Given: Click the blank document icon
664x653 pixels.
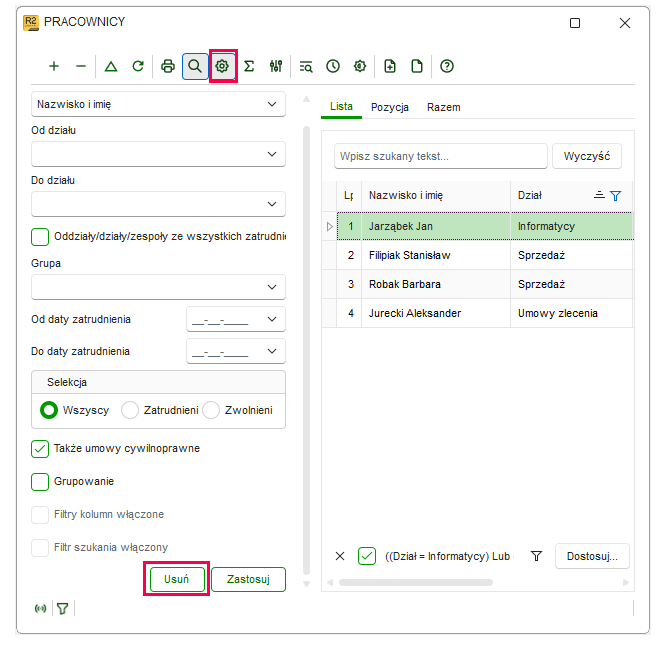Looking at the screenshot, I should coord(417,66).
